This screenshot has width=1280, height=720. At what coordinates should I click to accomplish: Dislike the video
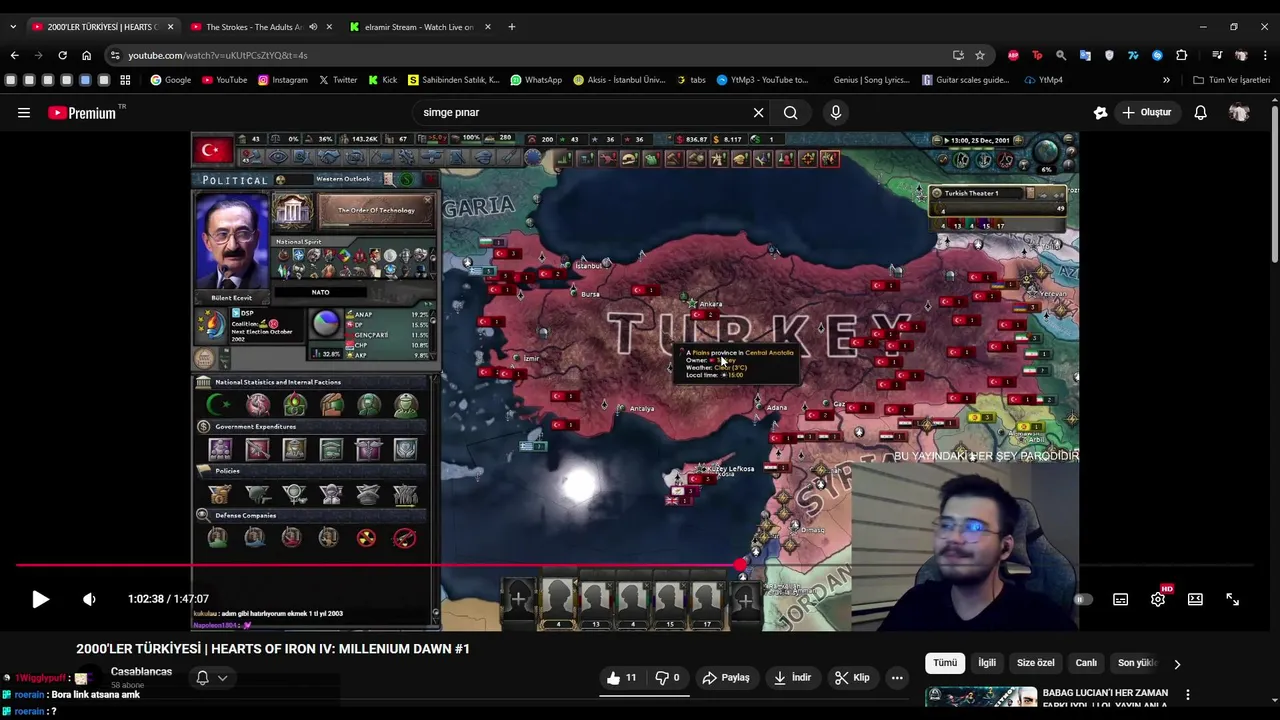tap(667, 678)
